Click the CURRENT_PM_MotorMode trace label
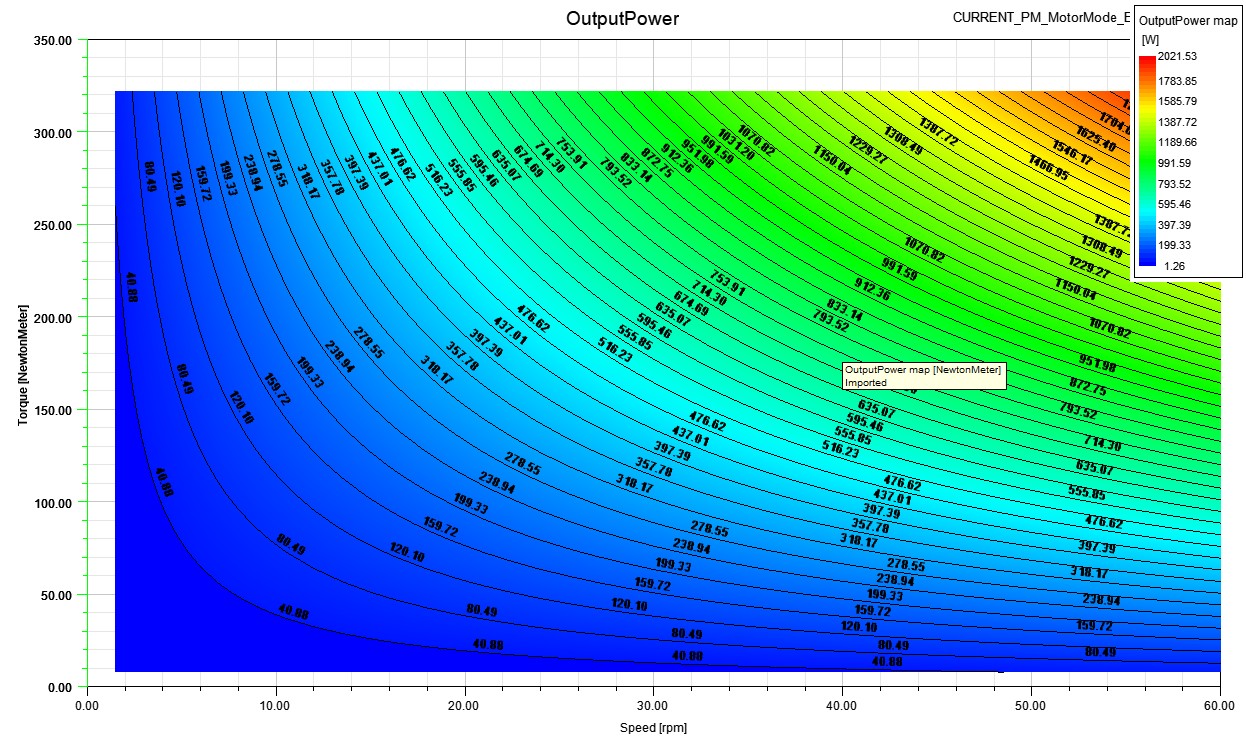 [x=1040, y=17]
